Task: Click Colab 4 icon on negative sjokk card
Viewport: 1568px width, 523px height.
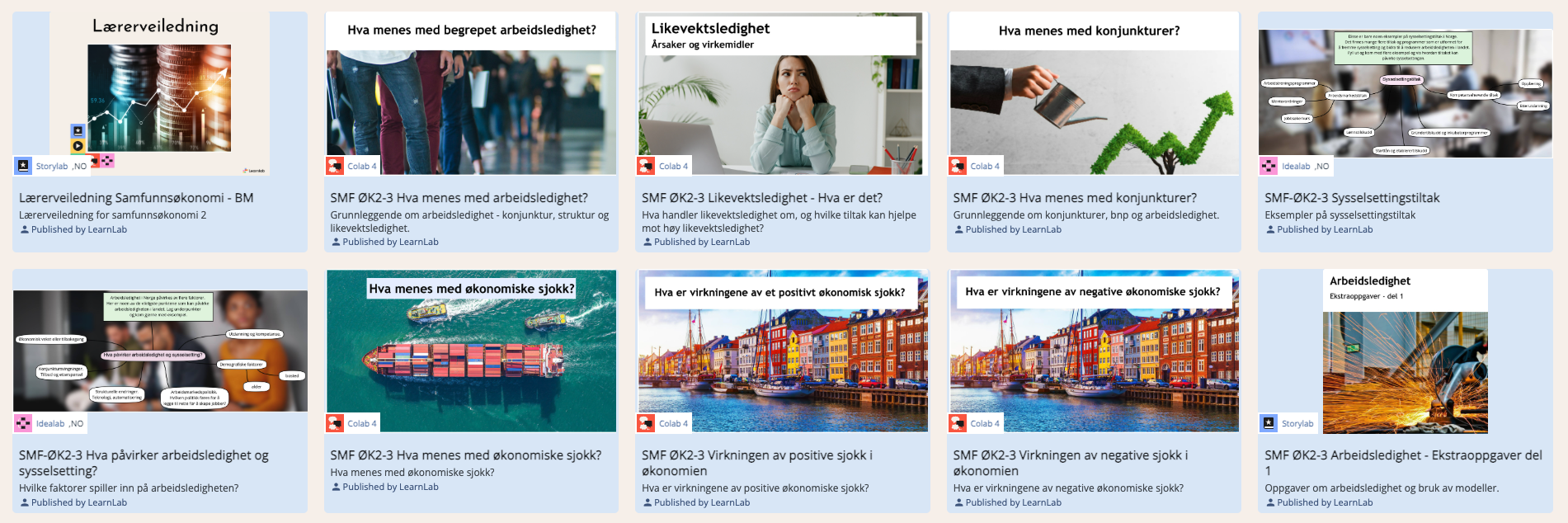Action: coord(958,423)
